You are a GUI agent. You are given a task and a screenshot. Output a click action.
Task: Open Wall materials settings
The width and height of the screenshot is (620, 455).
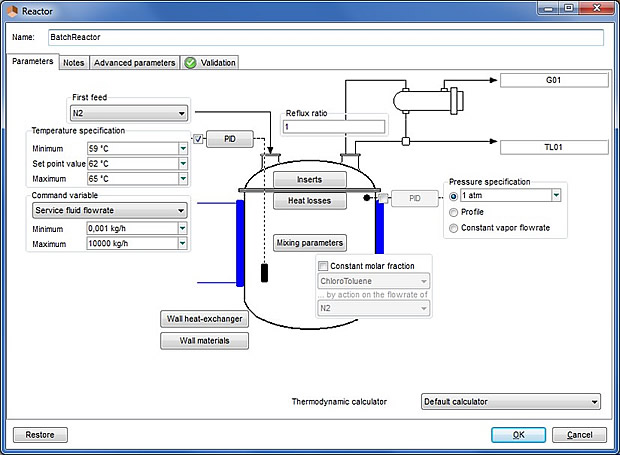coord(204,341)
